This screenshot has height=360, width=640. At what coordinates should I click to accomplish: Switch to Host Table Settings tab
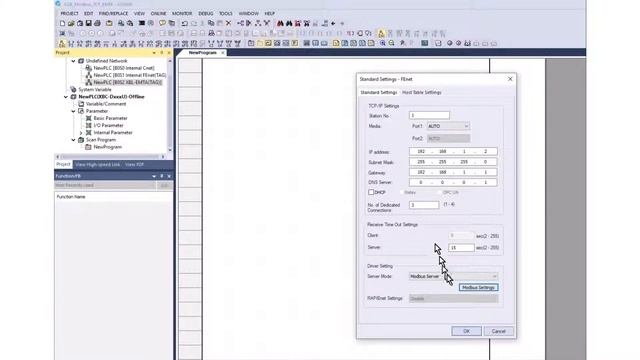tap(422, 93)
